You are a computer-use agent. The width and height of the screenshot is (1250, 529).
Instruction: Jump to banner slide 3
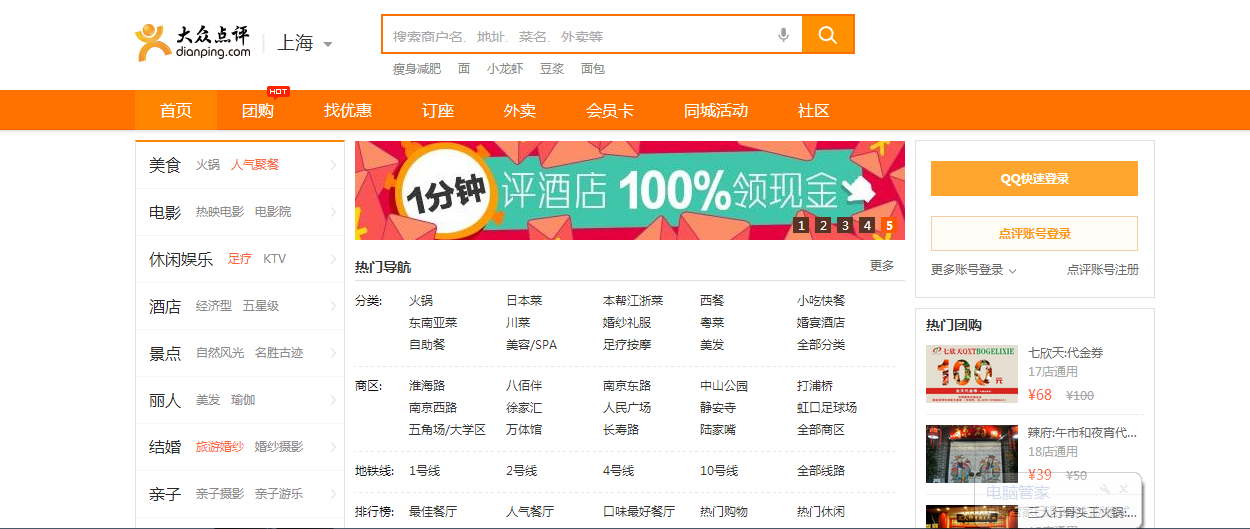pyautogui.click(x=845, y=225)
